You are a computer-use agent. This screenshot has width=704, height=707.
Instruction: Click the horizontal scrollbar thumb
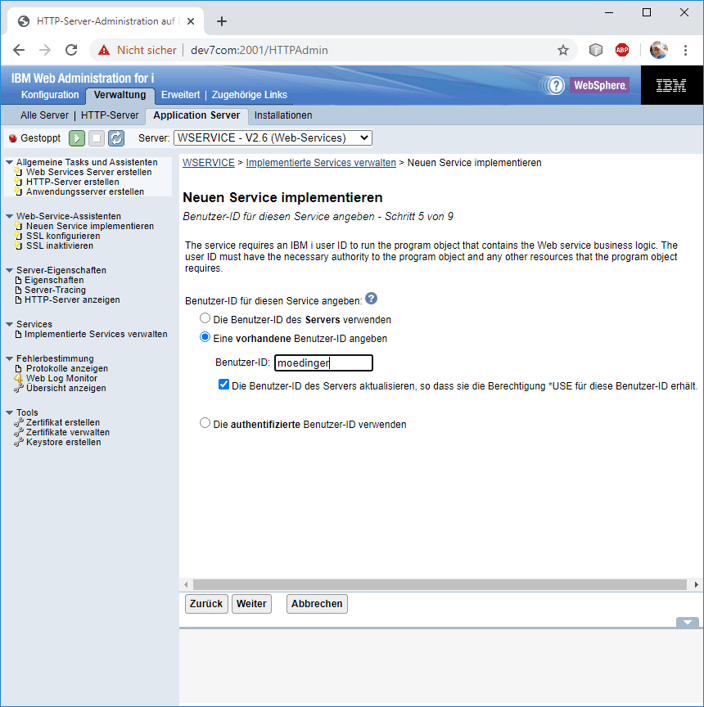pyautogui.click(x=440, y=585)
